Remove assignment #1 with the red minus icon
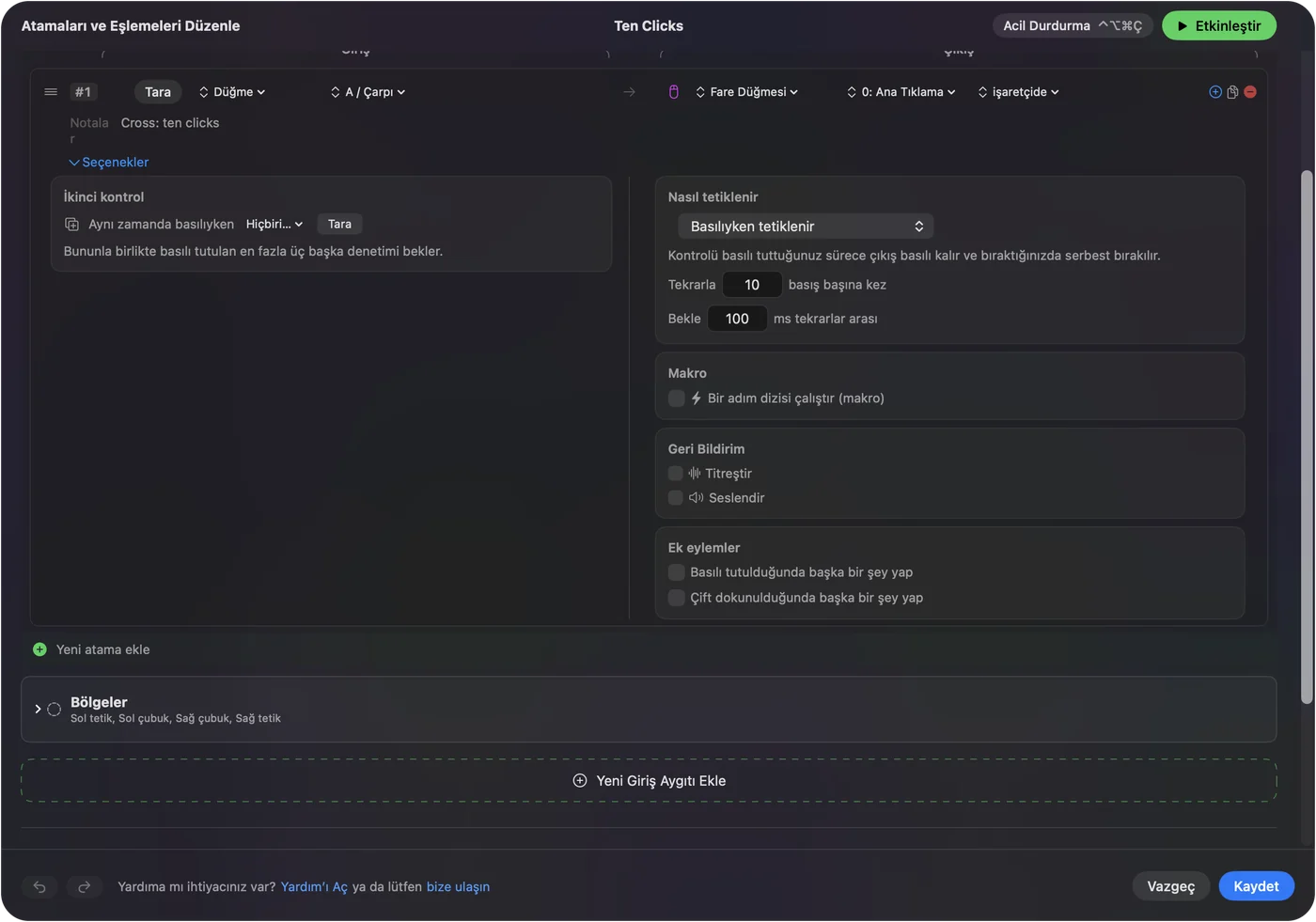Screen dimensions: 1316x922 [1250, 92]
